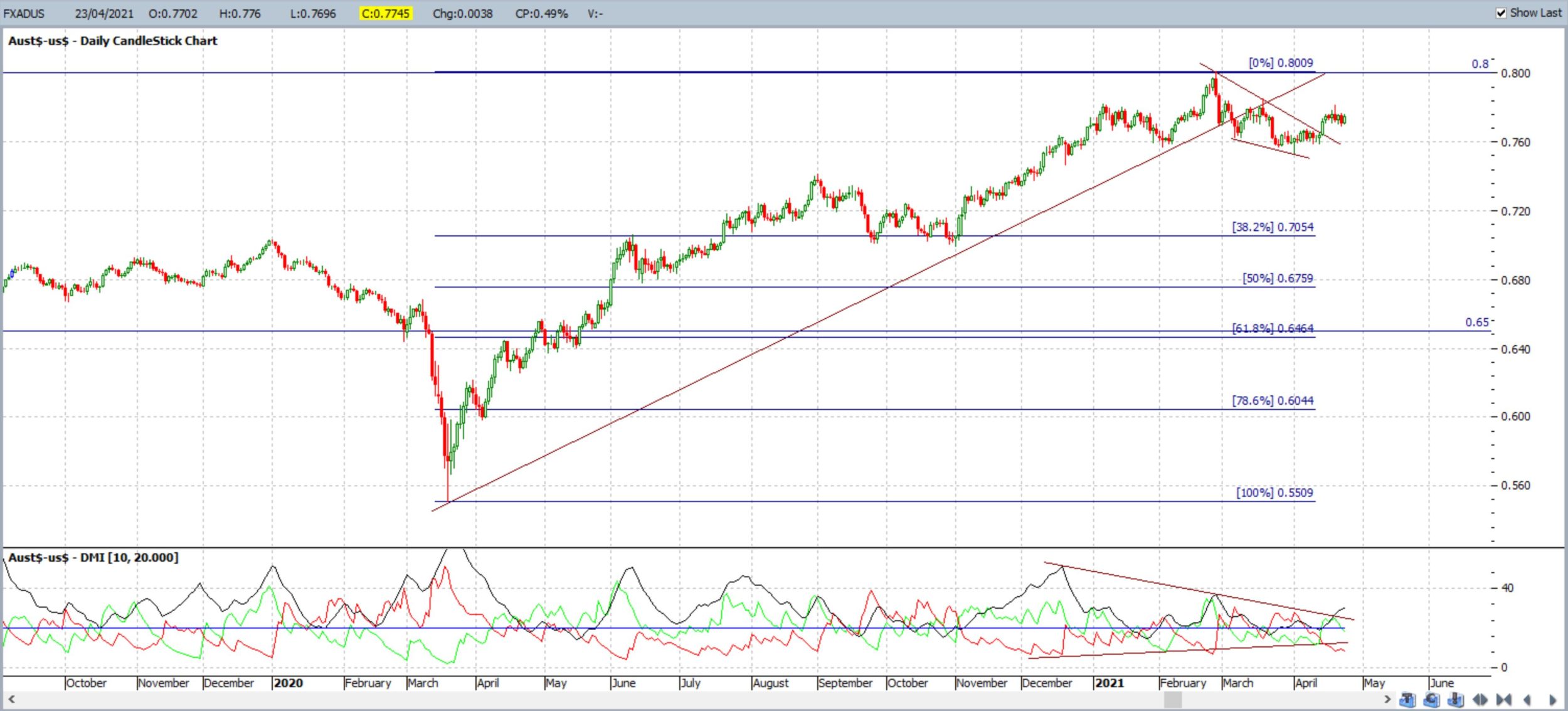The image size is (1568, 711).
Task: Click the August label on time axis
Action: tap(771, 683)
